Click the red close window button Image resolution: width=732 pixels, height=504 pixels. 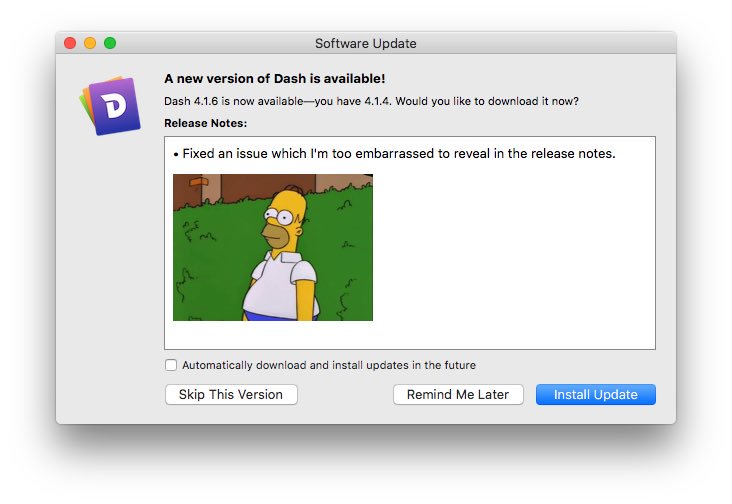70,43
